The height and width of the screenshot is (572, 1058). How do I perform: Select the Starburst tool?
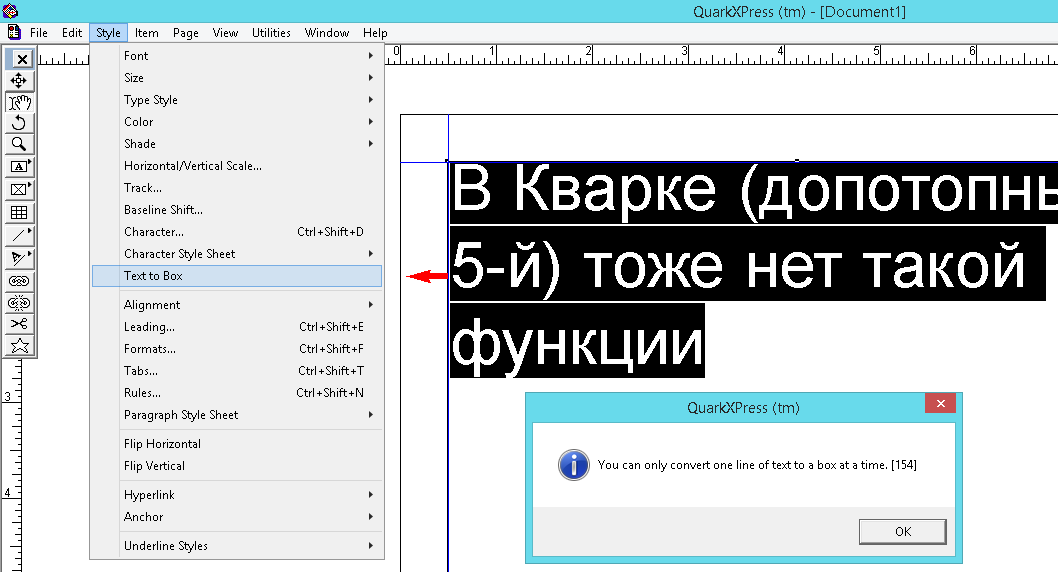pyautogui.click(x=19, y=346)
